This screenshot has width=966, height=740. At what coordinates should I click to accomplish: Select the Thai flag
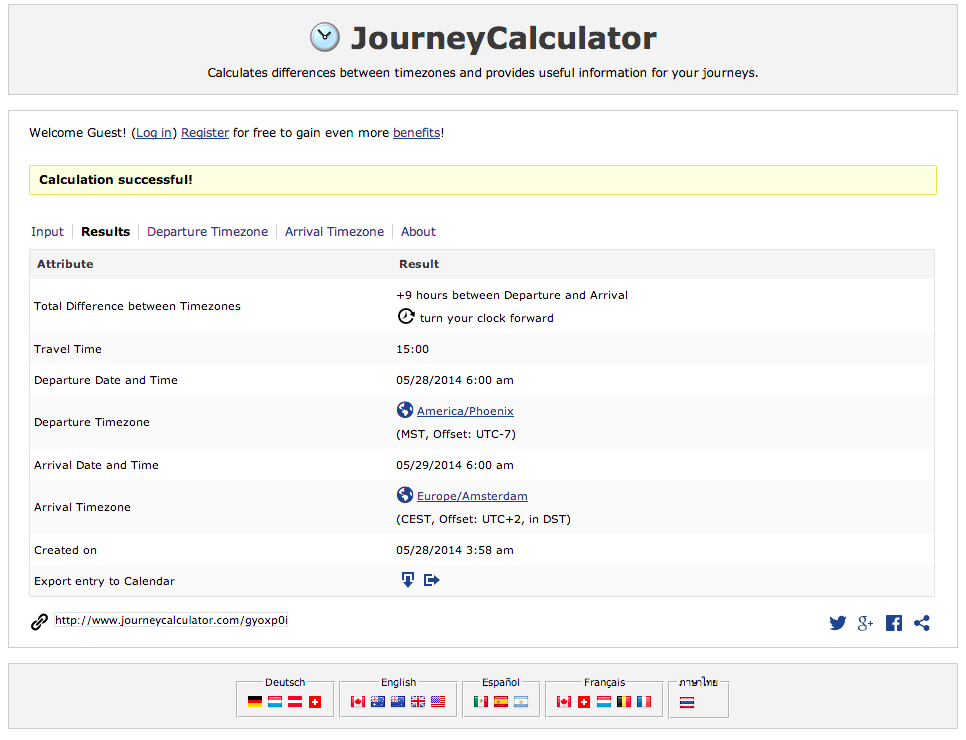[687, 702]
